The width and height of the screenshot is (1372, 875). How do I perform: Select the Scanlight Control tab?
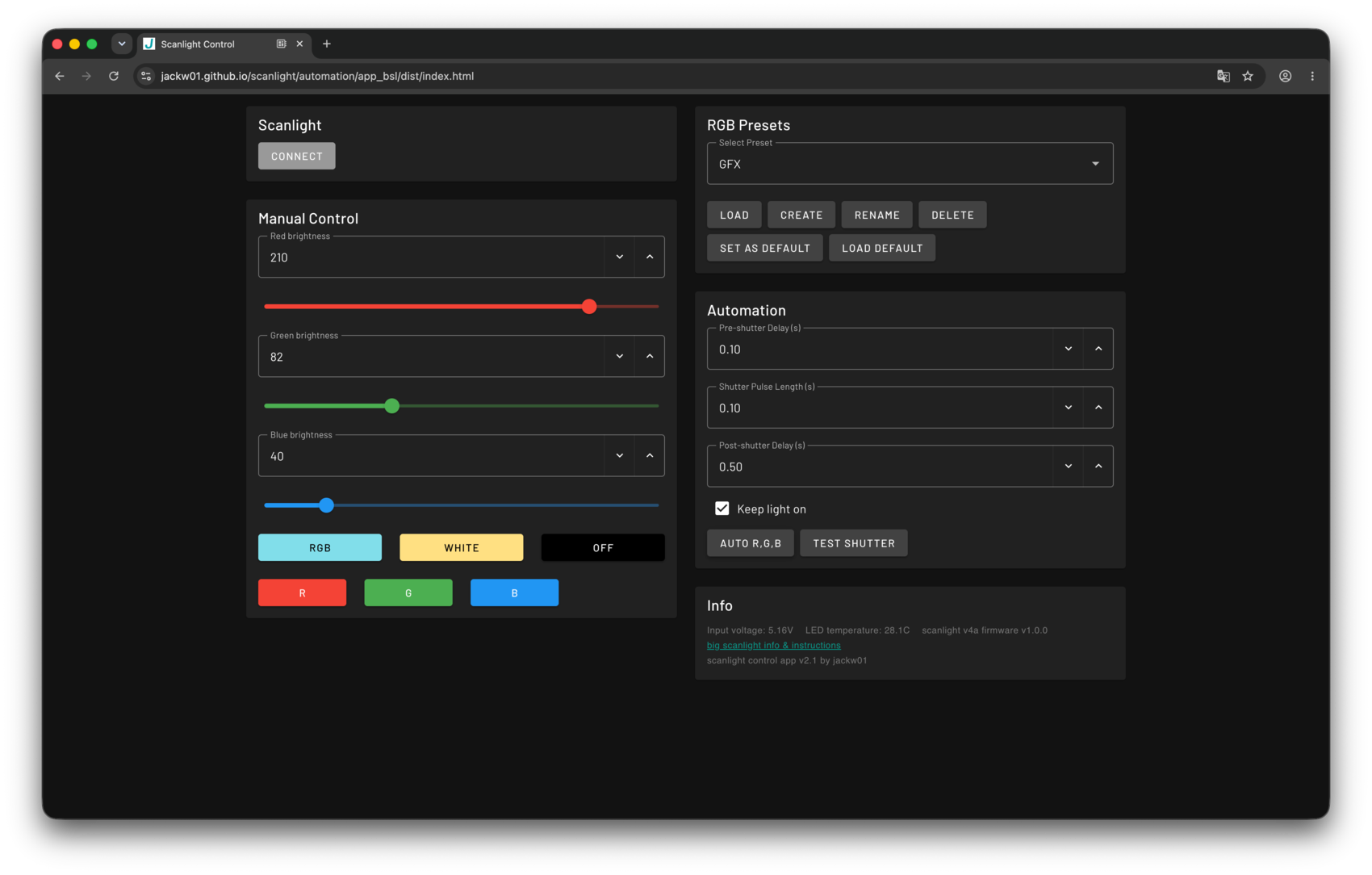coord(223,44)
